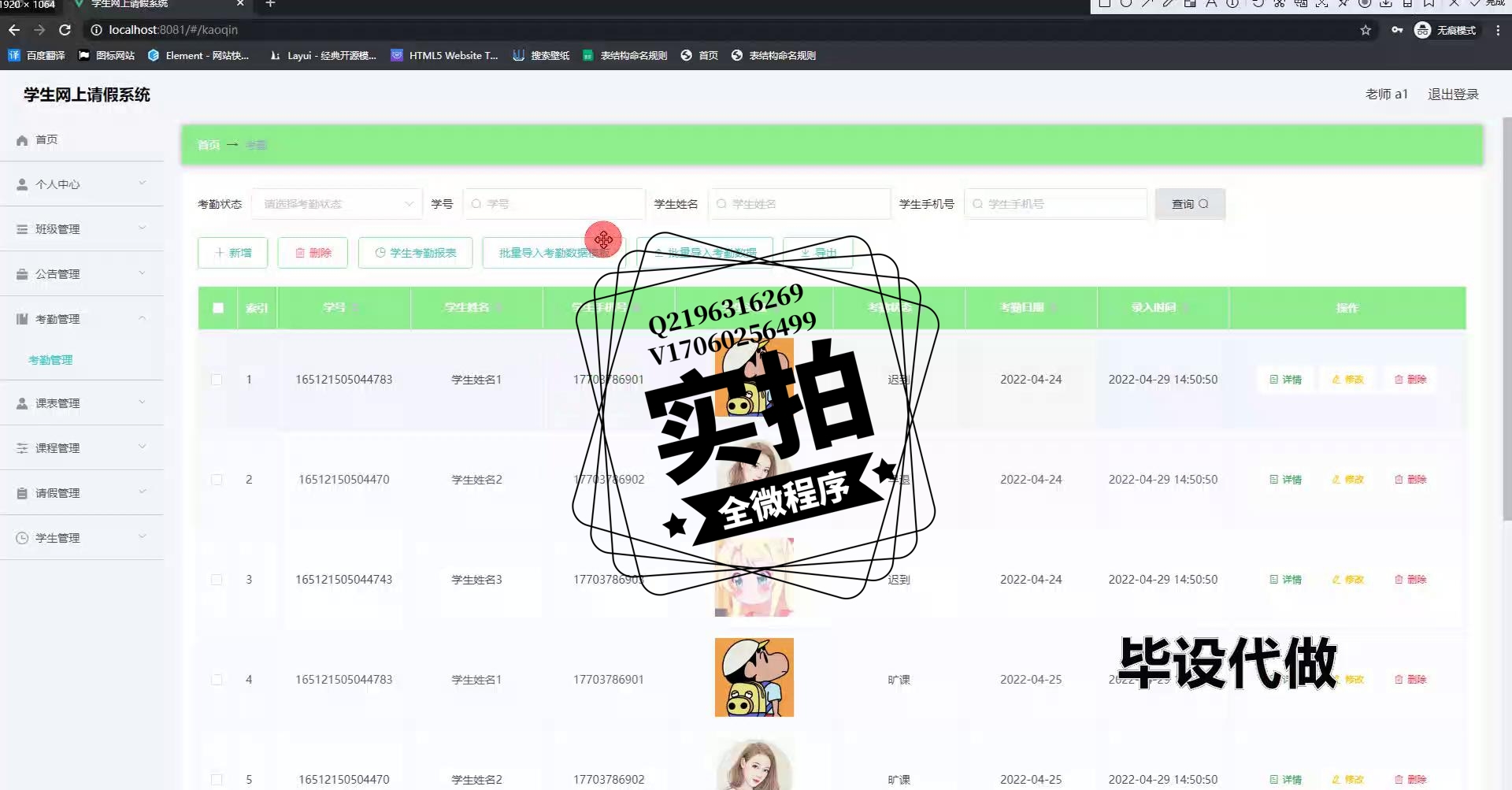Click 导出 export button
Screen dimensions: 1512x790
tap(818, 253)
